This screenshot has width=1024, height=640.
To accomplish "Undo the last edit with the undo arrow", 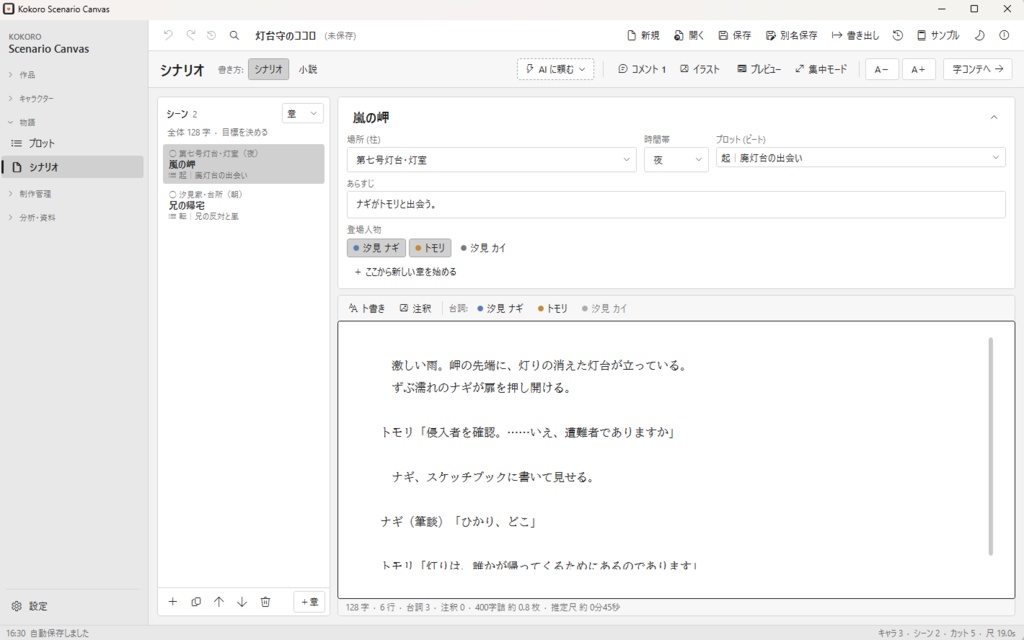I will coord(168,35).
